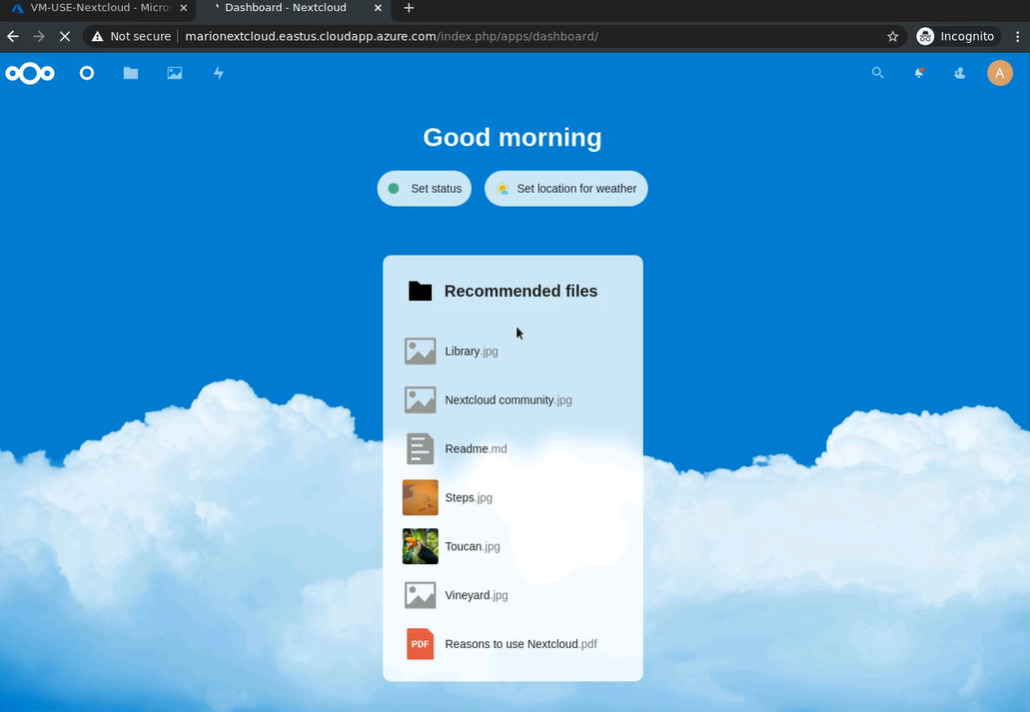Open Reasons to use Nextcloud.pdf name
The height and width of the screenshot is (712, 1030).
click(521, 644)
